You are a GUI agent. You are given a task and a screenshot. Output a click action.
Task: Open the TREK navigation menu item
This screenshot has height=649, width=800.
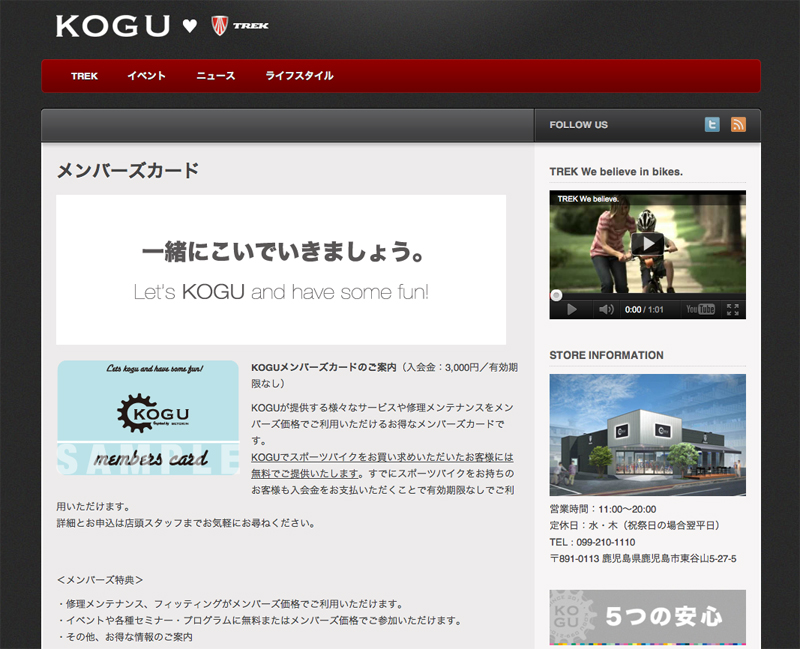84,76
